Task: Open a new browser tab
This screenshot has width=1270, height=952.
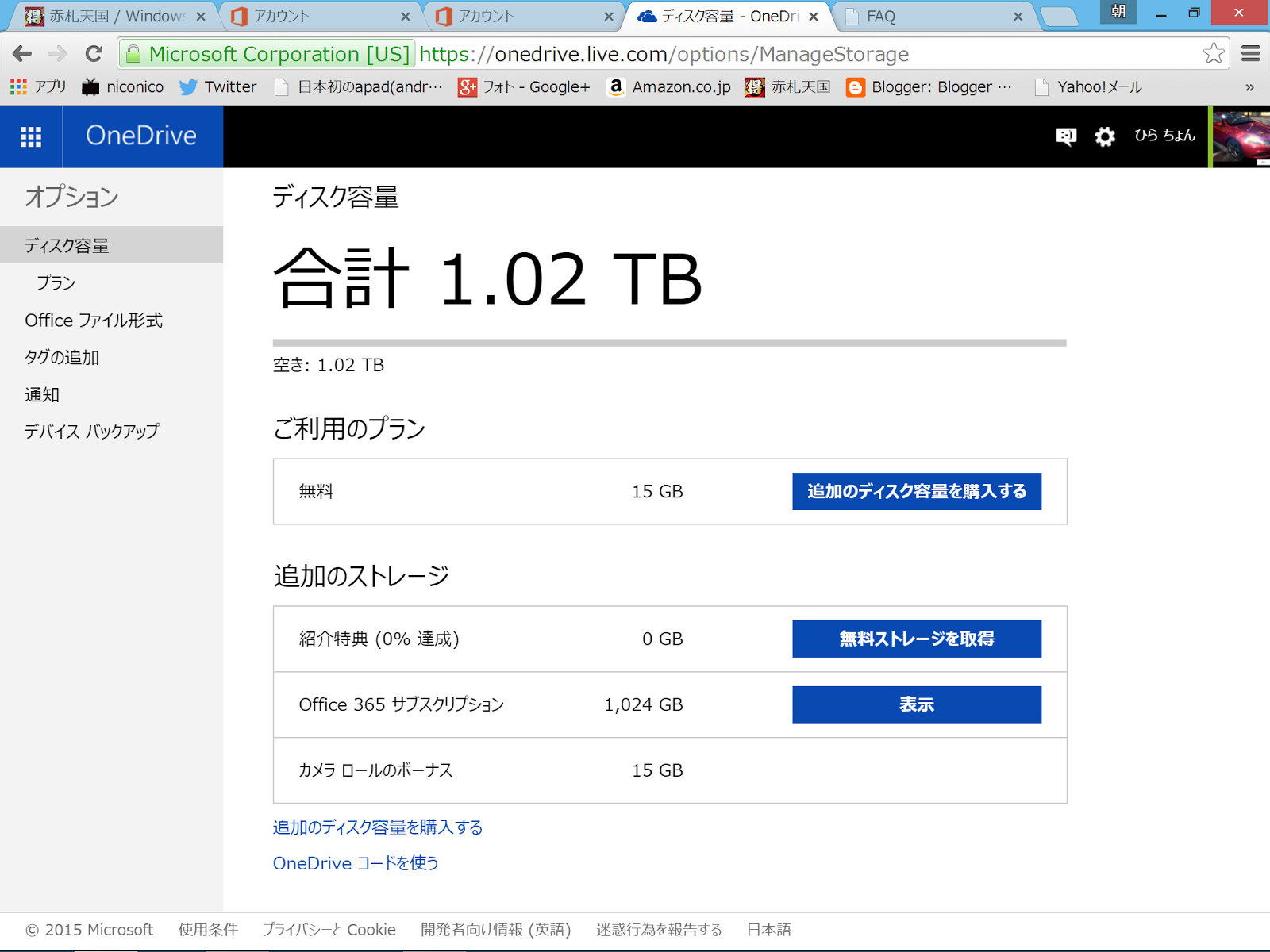Action: tap(1059, 17)
